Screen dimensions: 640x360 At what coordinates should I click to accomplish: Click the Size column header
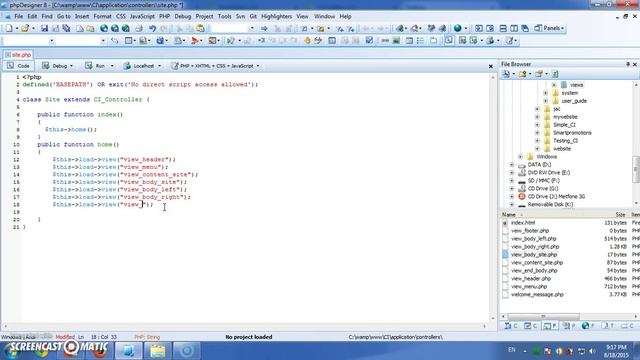coord(620,214)
